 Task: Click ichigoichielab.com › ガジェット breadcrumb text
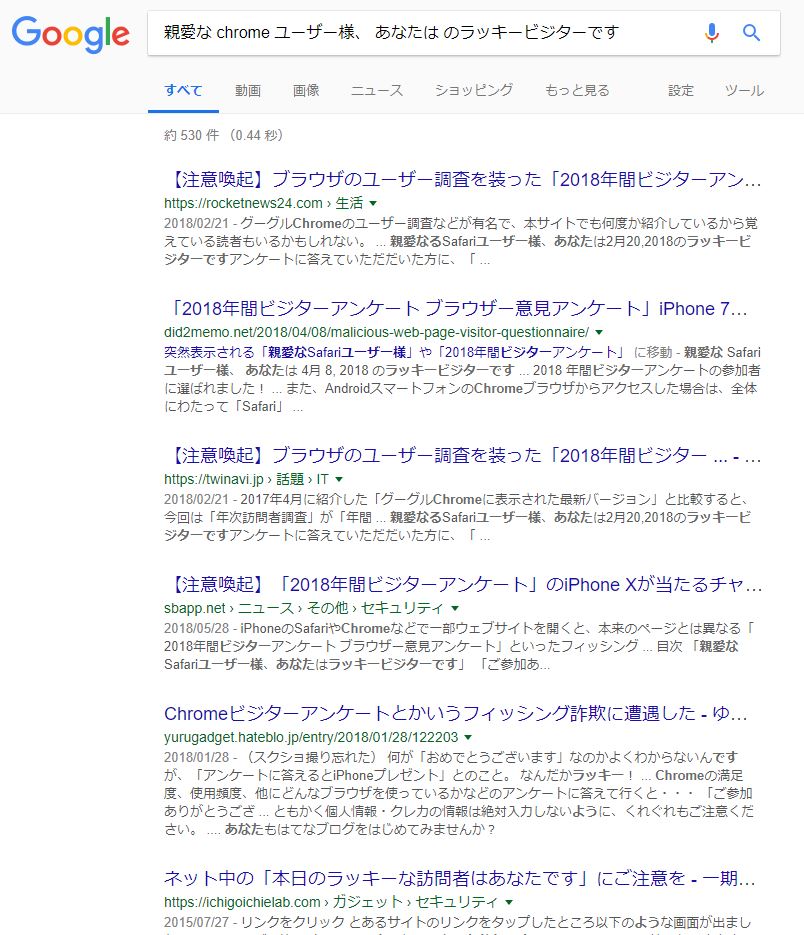(x=330, y=902)
